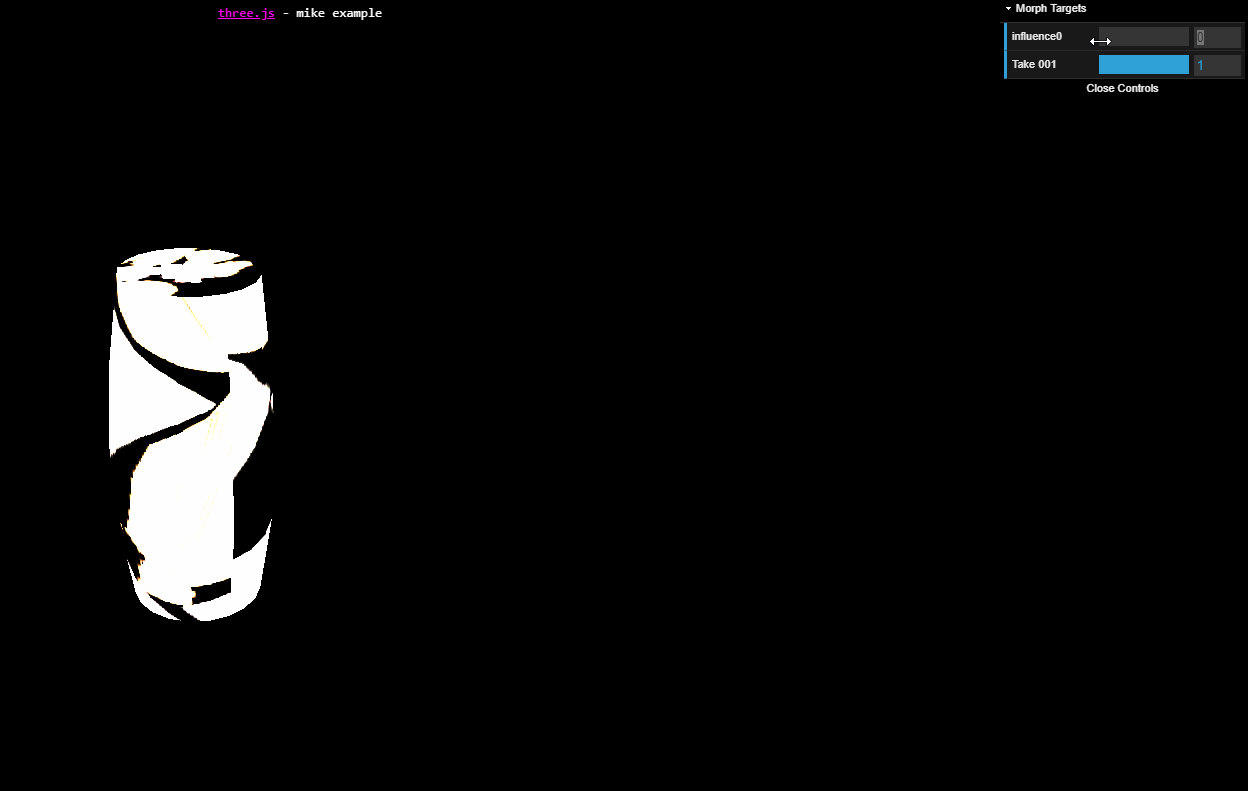Click the 'mike example' page title text
This screenshot has width=1248, height=791.
[338, 13]
